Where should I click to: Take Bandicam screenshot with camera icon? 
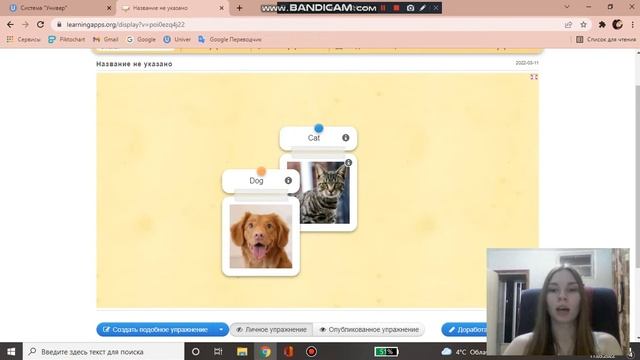410,8
